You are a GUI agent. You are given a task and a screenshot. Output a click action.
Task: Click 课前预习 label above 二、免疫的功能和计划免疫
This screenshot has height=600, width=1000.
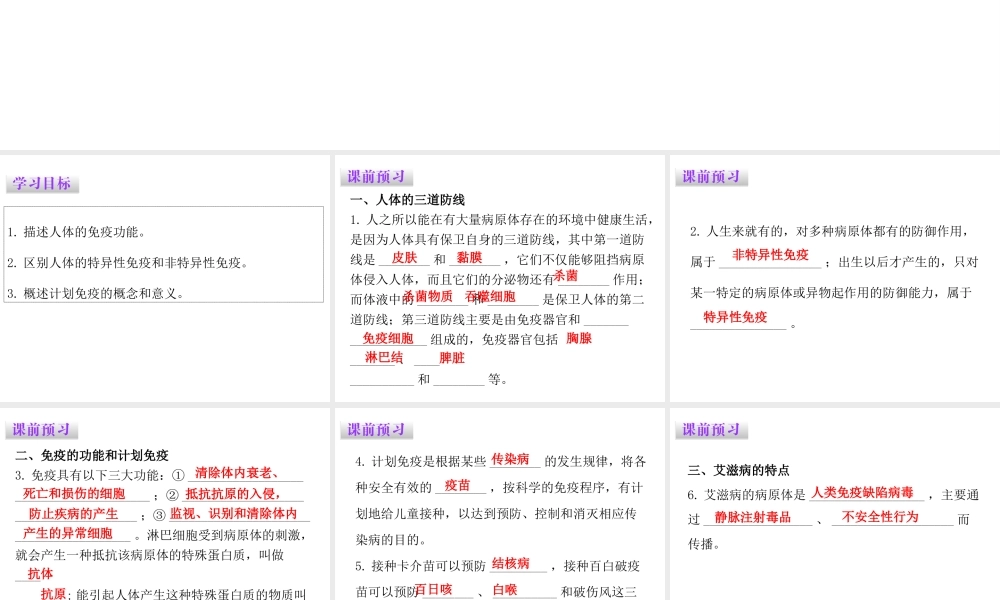(x=41, y=430)
